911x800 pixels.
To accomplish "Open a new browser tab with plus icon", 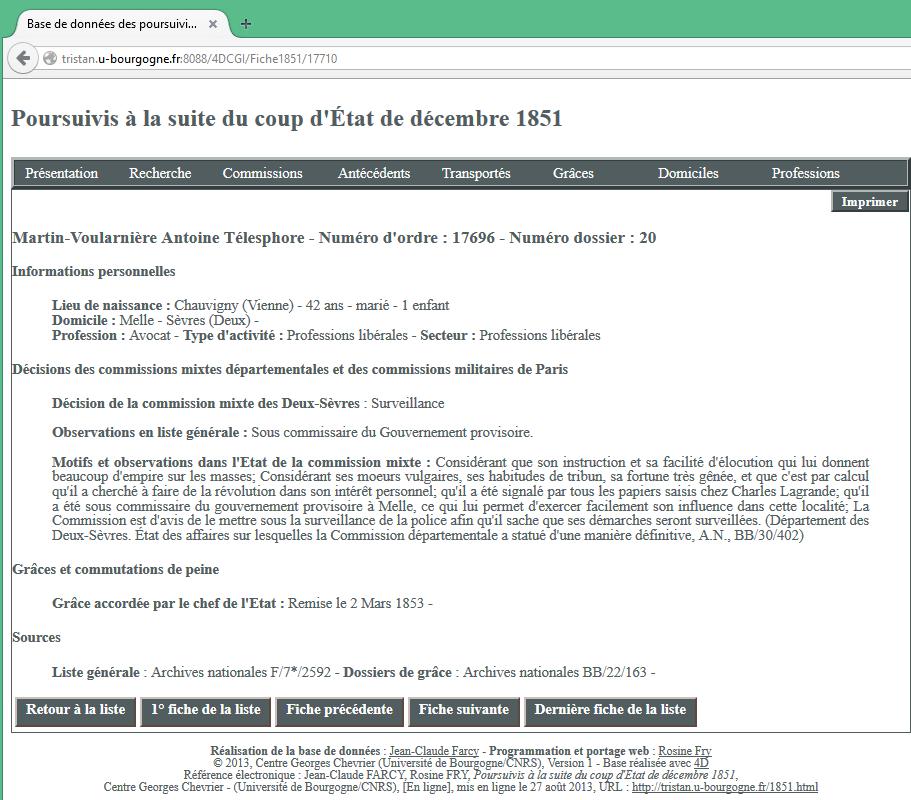I will tap(246, 24).
